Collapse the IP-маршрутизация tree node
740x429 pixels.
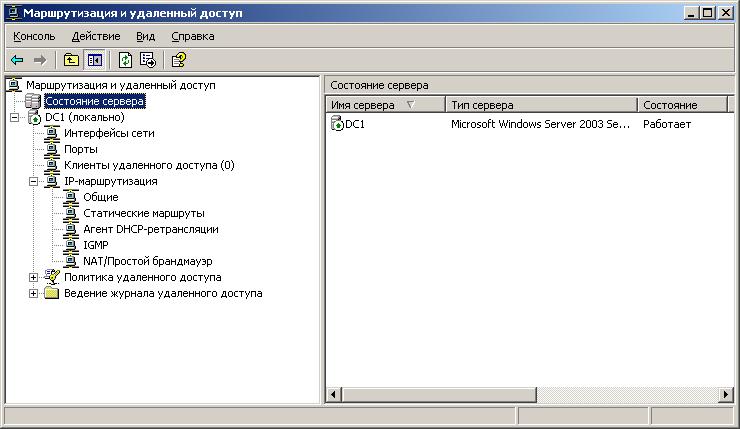click(34, 182)
